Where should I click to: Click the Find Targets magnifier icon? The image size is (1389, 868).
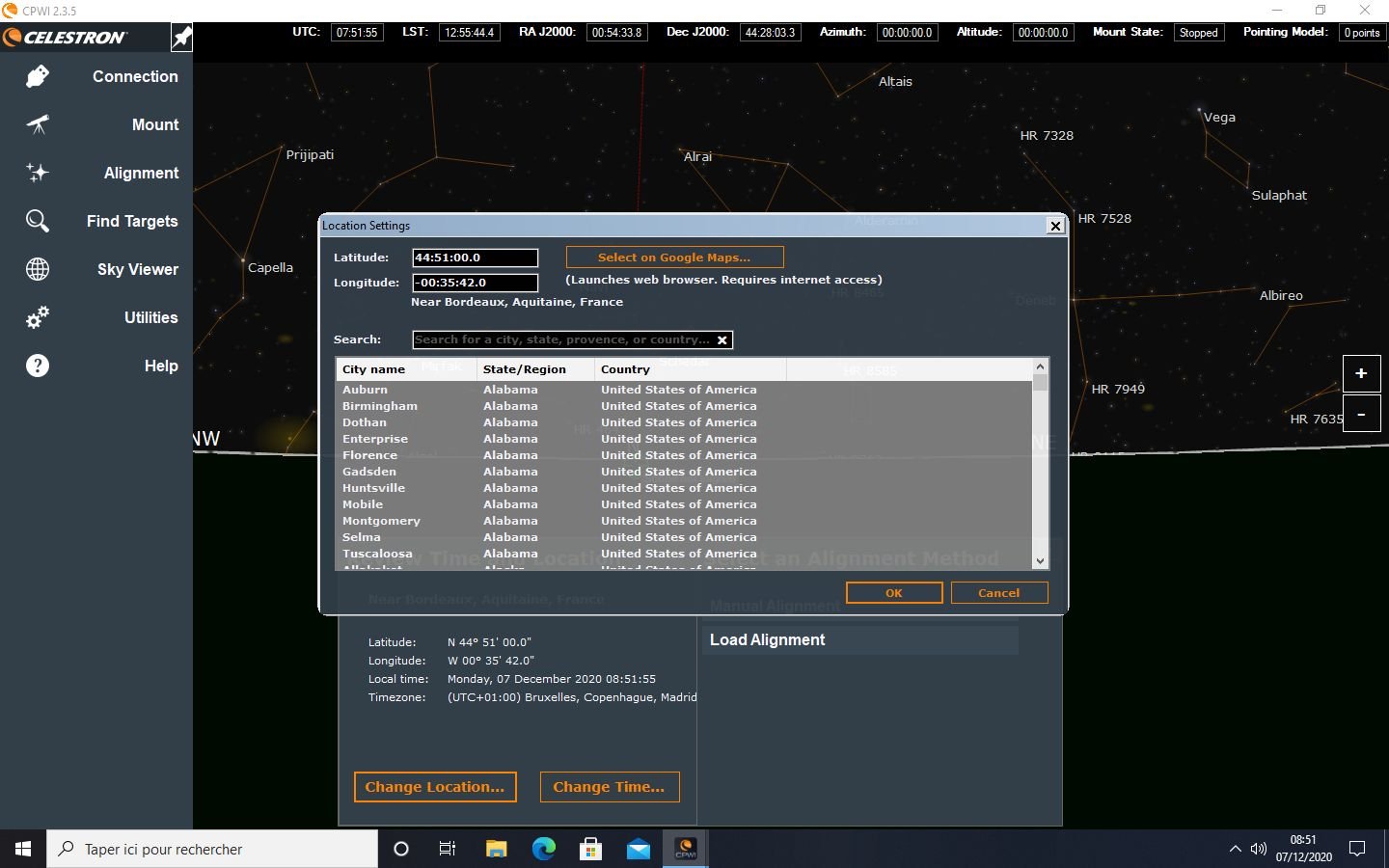point(38,221)
